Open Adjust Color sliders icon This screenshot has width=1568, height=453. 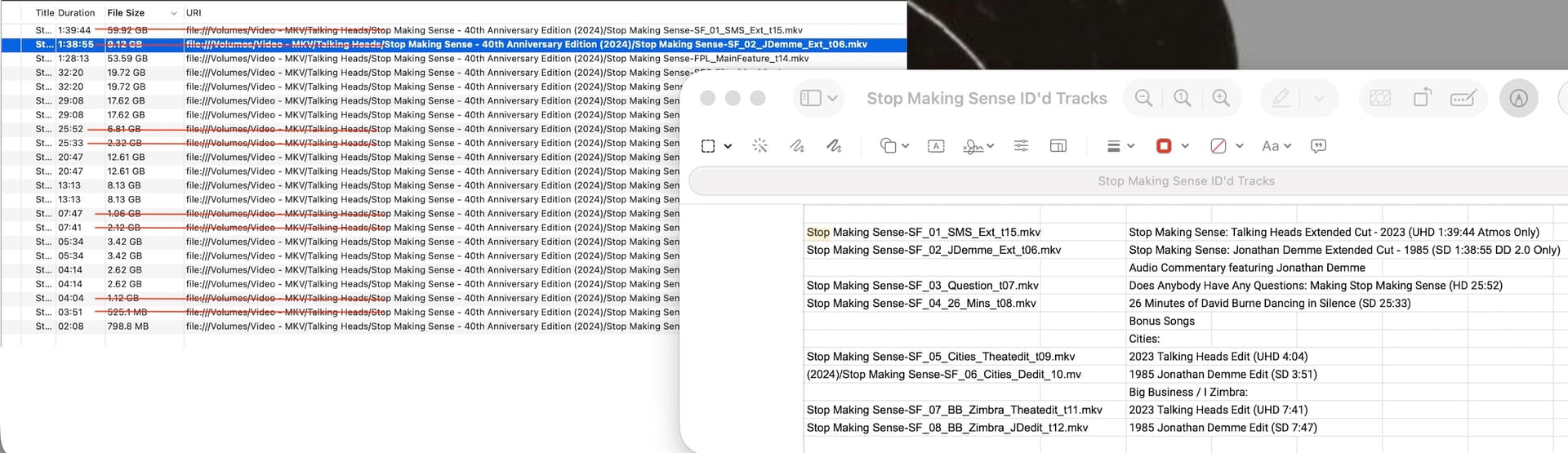pyautogui.click(x=1021, y=146)
